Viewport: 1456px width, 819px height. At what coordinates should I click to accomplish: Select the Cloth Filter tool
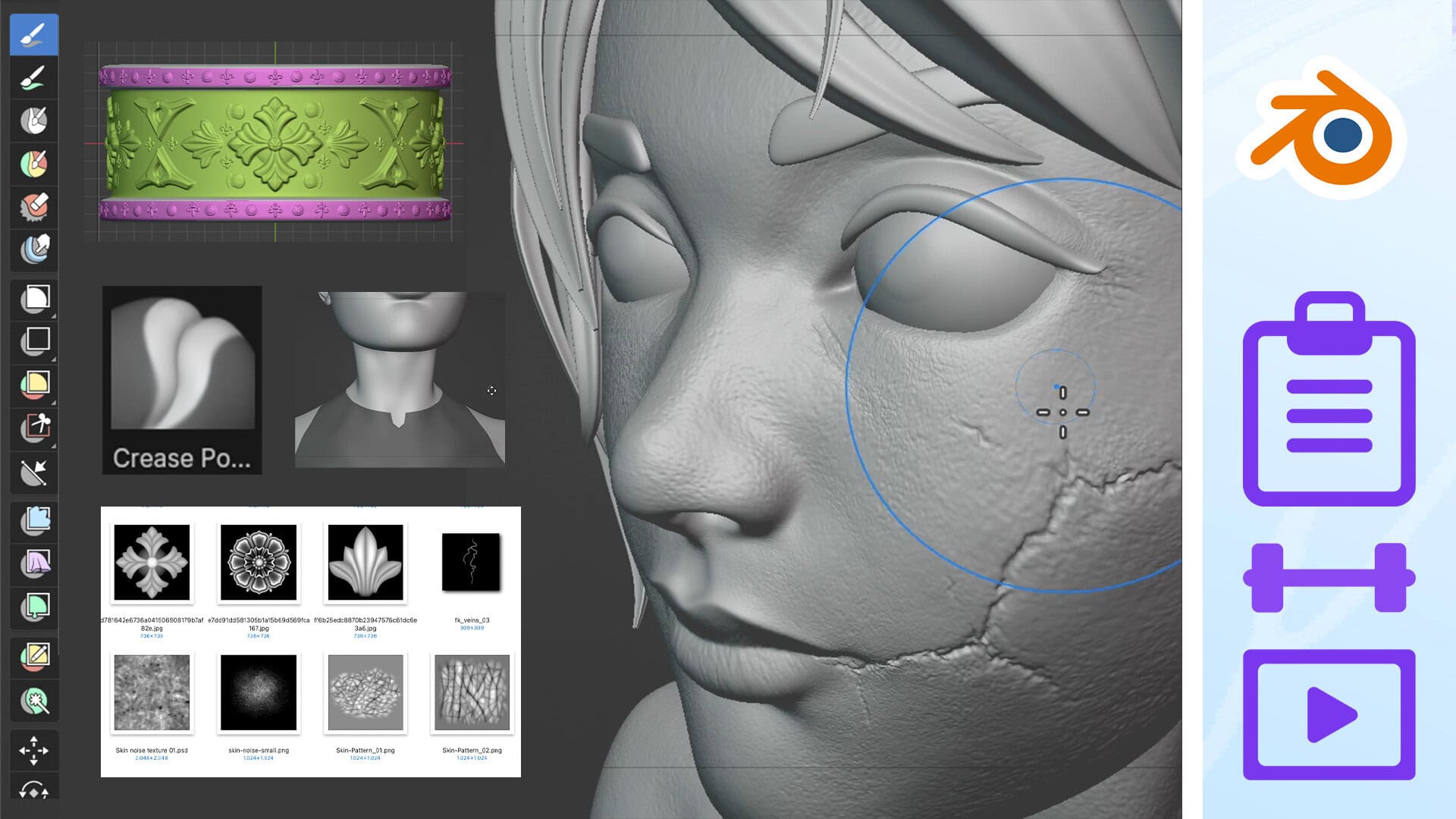coord(34,563)
